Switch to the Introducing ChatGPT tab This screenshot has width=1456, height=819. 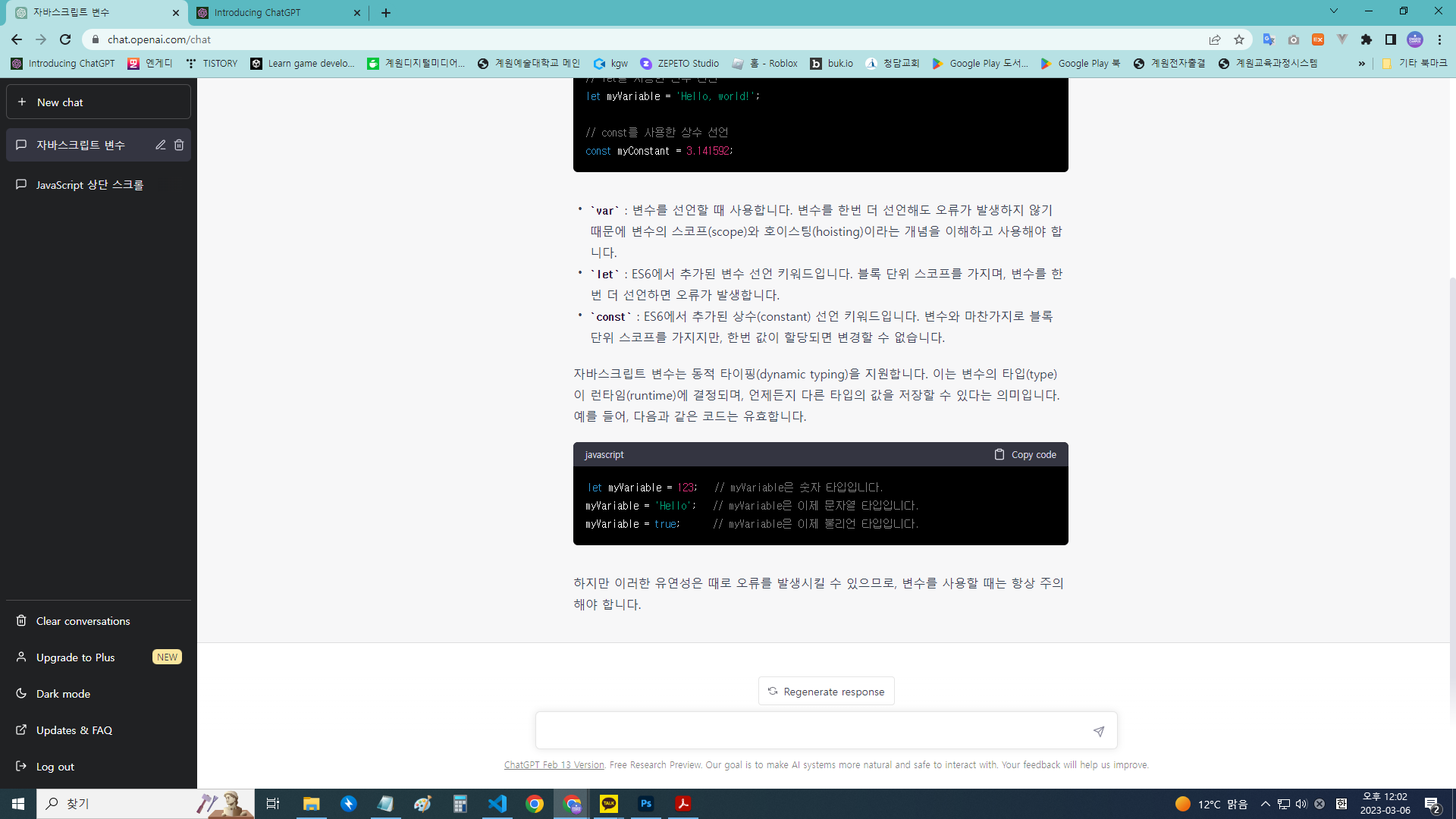point(258,13)
